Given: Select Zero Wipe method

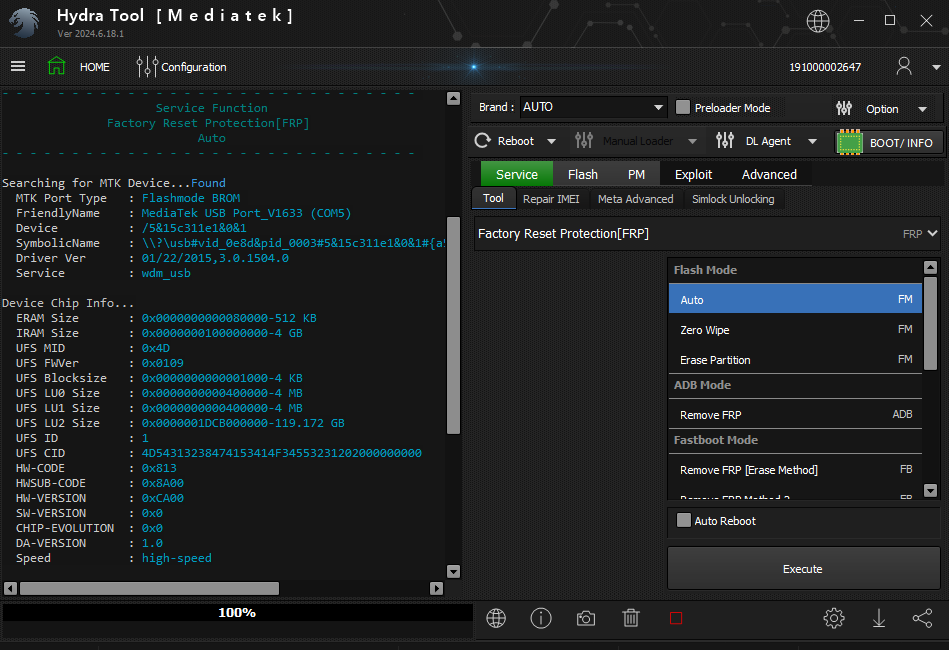Looking at the screenshot, I should [795, 330].
